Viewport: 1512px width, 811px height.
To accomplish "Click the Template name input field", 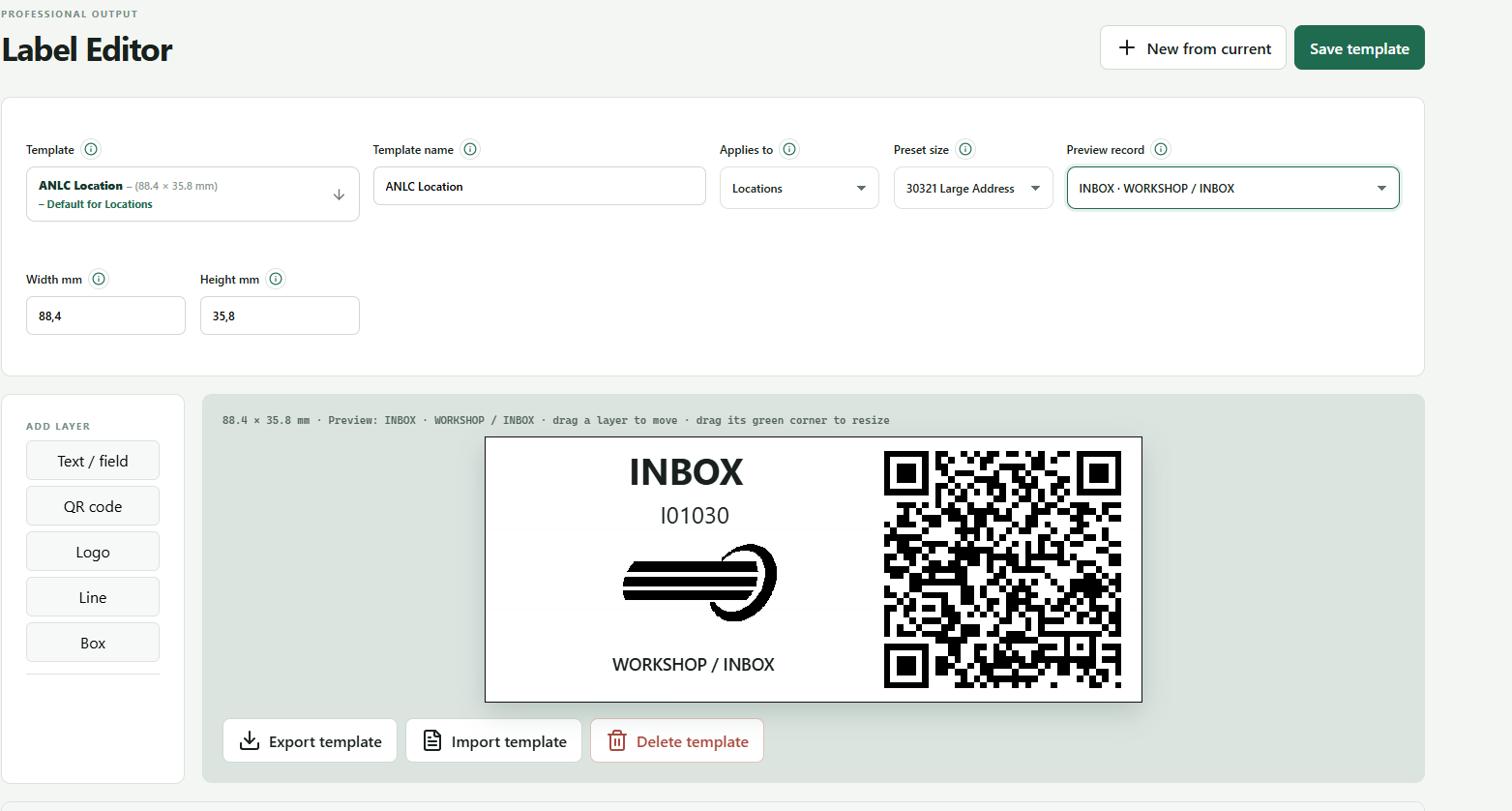I will tap(540, 186).
